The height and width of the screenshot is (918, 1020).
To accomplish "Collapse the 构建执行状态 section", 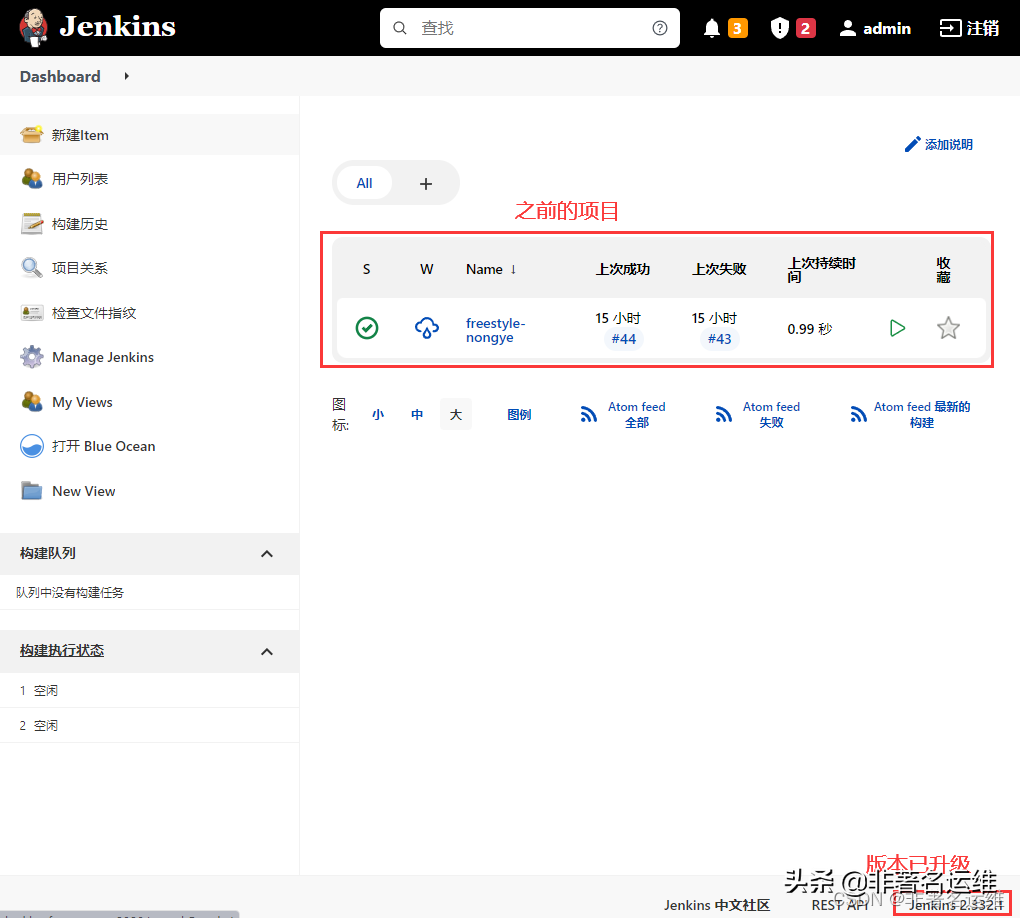I will [x=266, y=650].
